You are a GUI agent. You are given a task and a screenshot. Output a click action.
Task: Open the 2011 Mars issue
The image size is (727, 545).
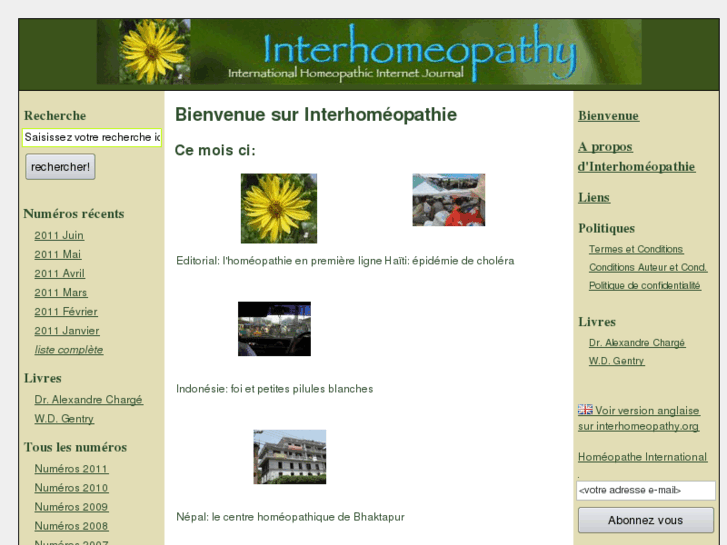tap(61, 292)
